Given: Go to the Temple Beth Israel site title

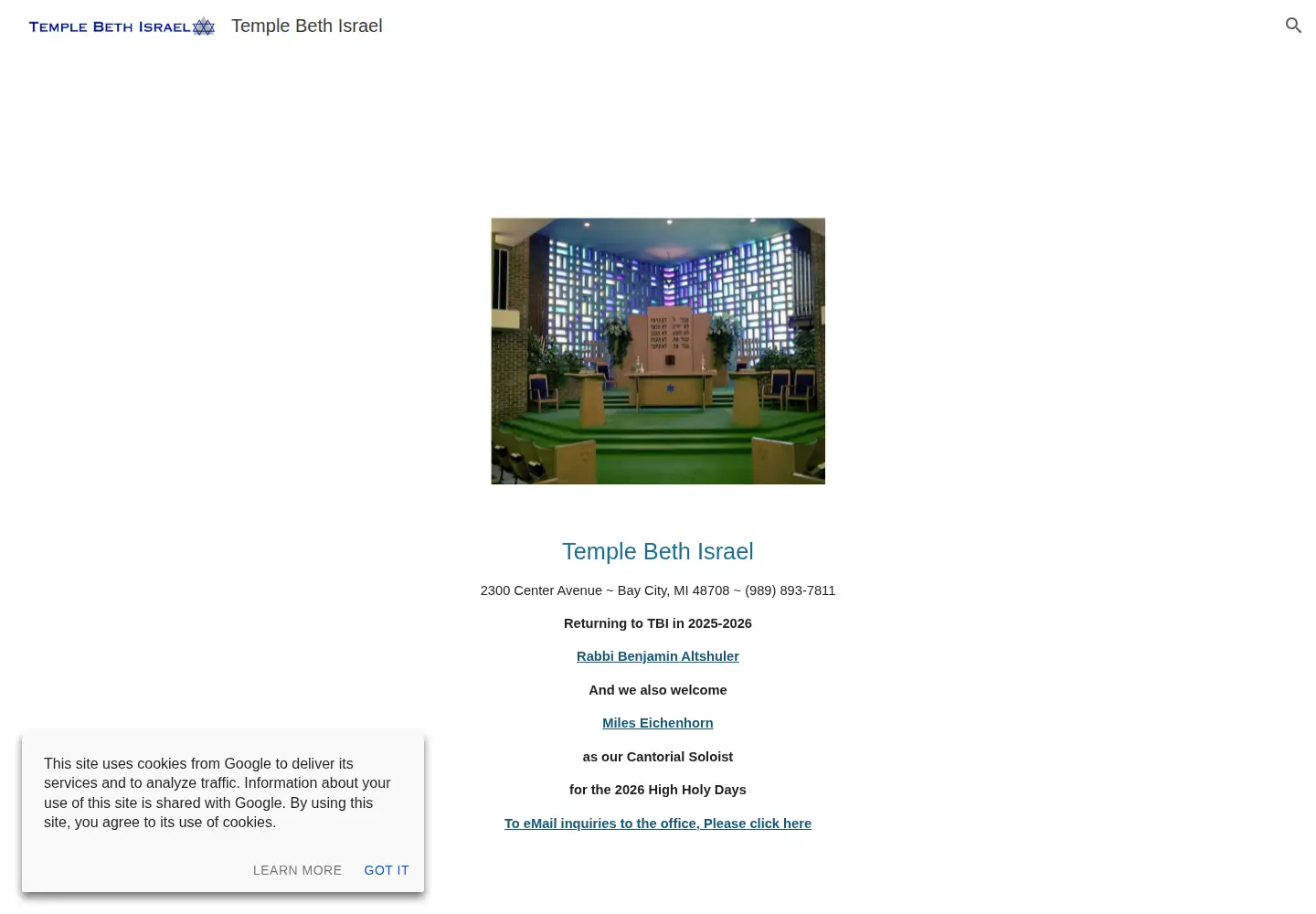Looking at the screenshot, I should (x=307, y=26).
